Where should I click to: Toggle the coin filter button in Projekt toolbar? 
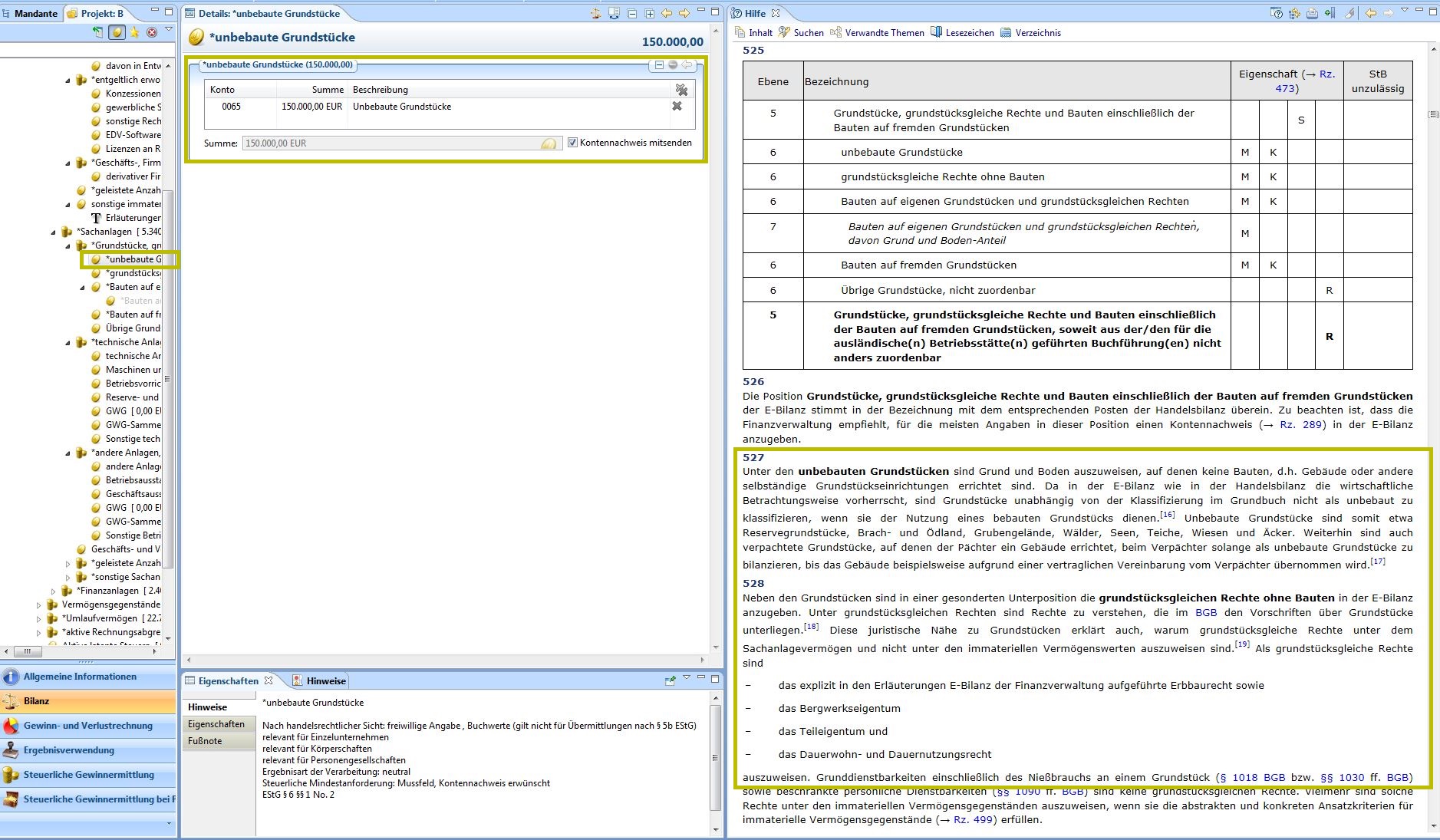coord(117,32)
